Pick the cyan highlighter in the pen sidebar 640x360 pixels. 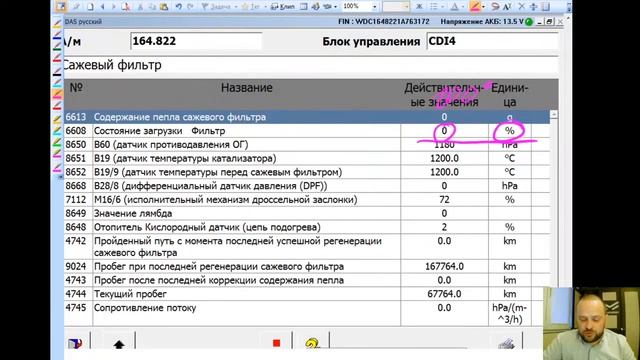click(57, 130)
